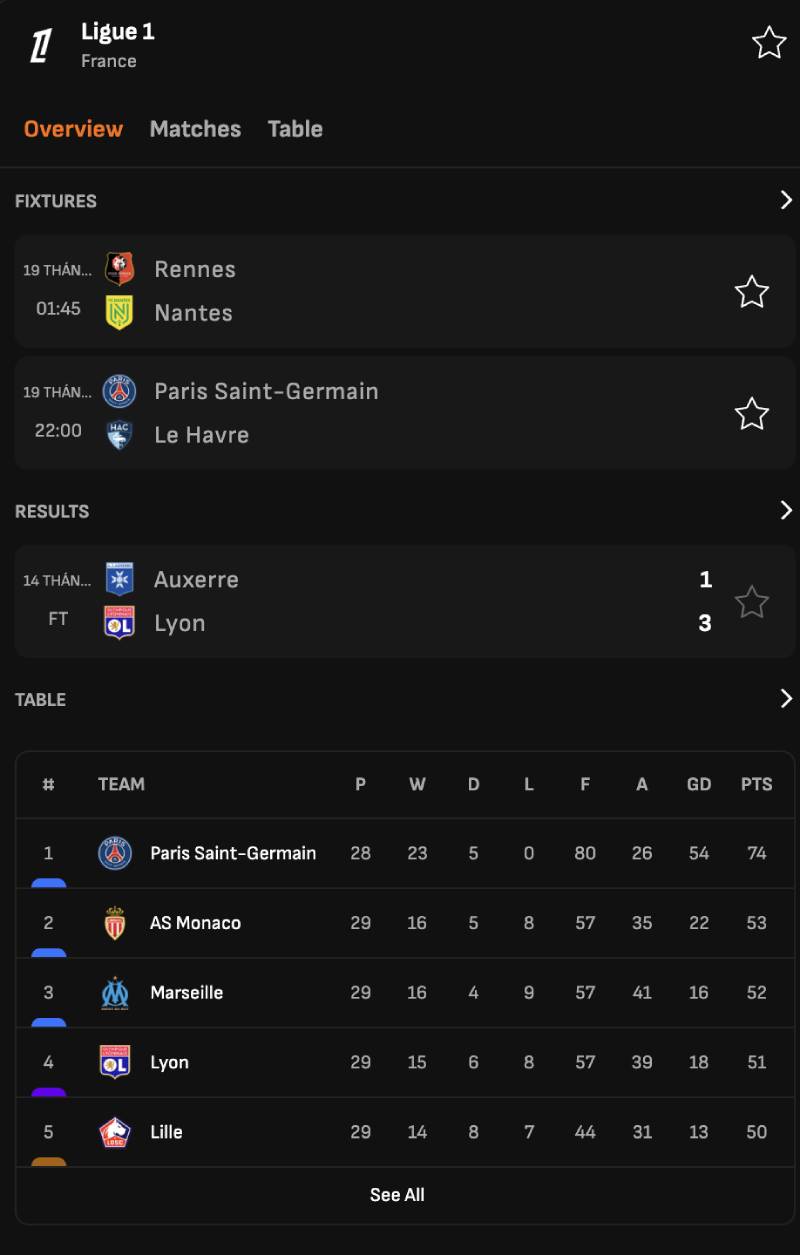800x1255 pixels.
Task: Toggle favorite star for Auxerre vs Lyon result
Action: click(752, 602)
